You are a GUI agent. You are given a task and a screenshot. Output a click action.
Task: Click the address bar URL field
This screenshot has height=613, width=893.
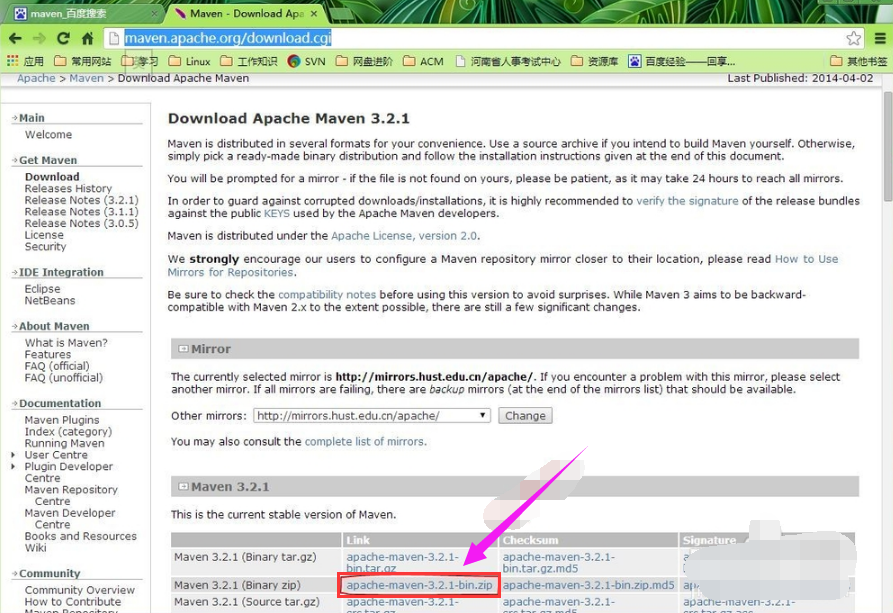point(480,38)
